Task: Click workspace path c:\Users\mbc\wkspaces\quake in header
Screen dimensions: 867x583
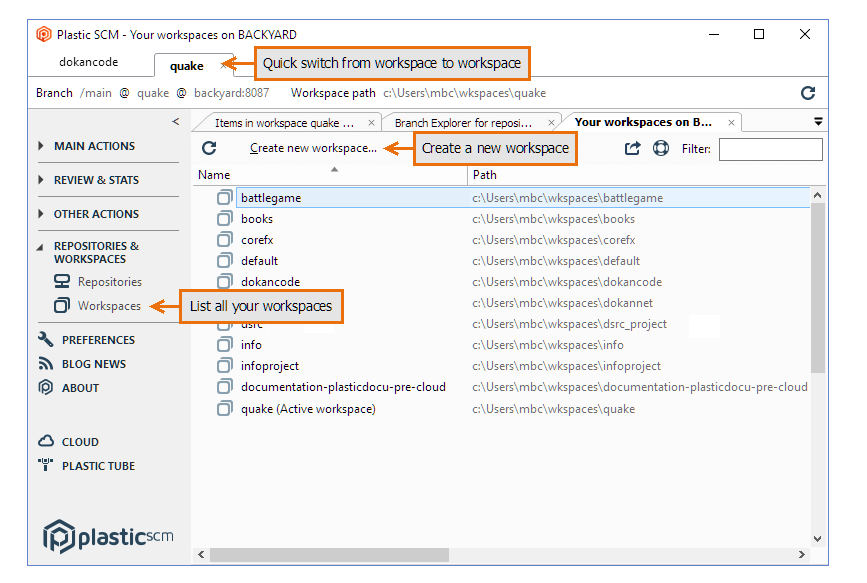Action: point(464,93)
